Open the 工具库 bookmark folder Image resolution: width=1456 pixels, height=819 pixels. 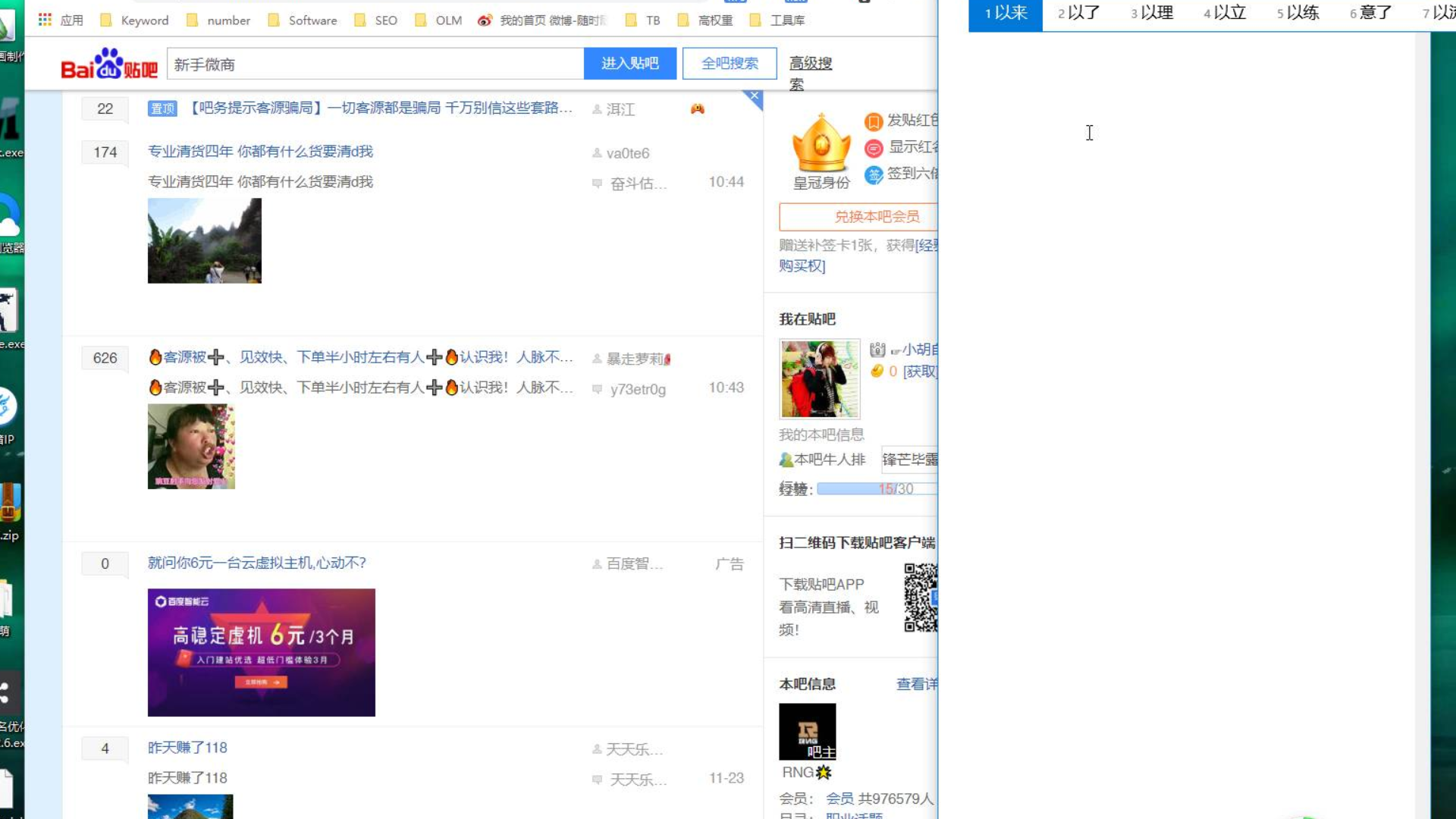777,20
